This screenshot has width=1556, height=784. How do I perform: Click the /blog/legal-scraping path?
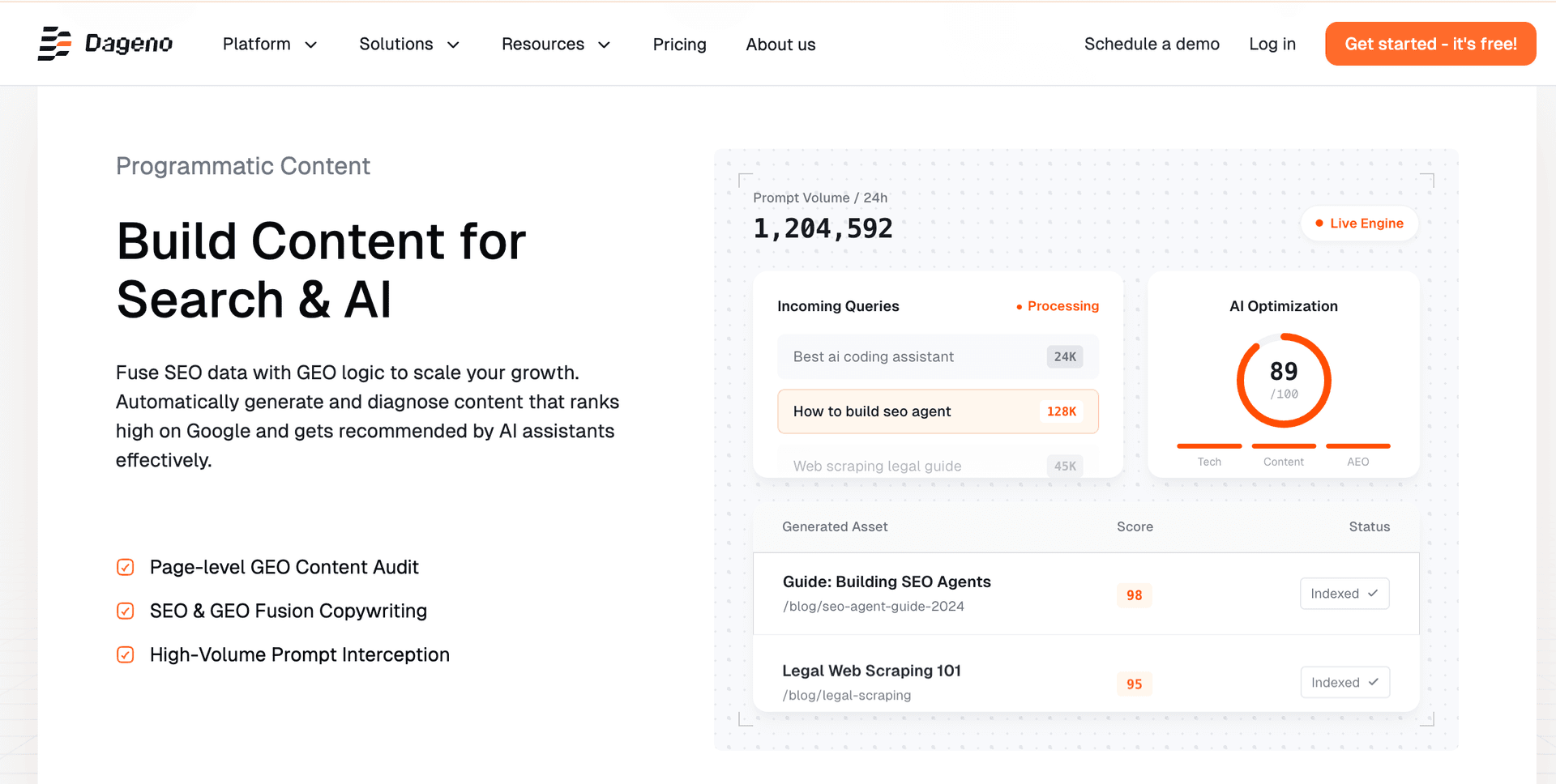[847, 695]
